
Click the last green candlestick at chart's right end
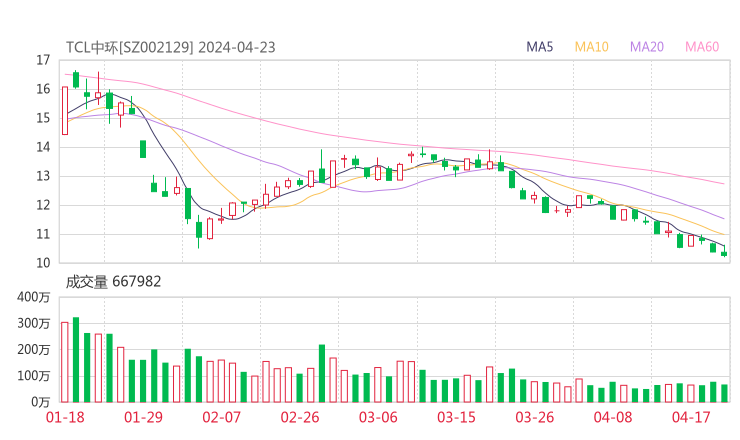tap(724, 251)
